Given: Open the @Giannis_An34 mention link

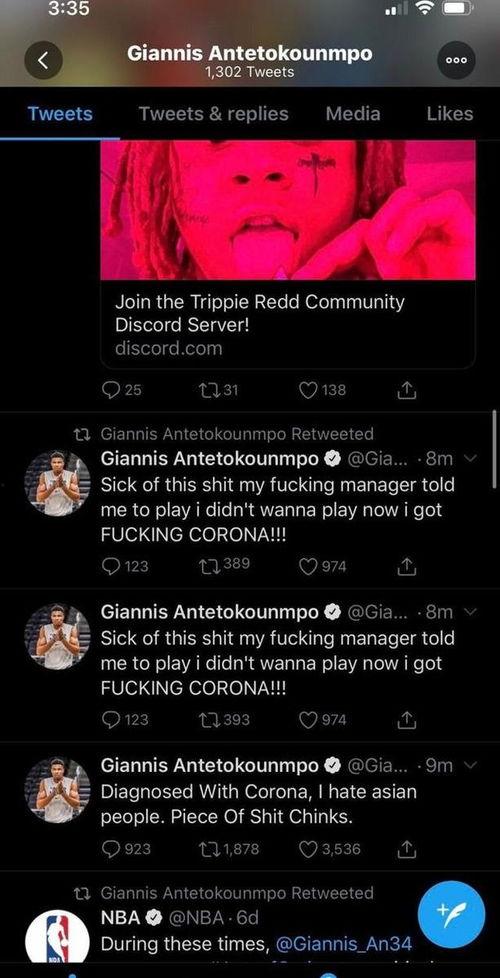Looking at the screenshot, I should [x=344, y=944].
